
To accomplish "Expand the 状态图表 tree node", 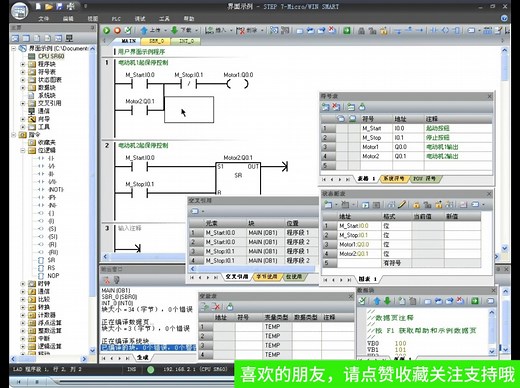I will [23, 80].
